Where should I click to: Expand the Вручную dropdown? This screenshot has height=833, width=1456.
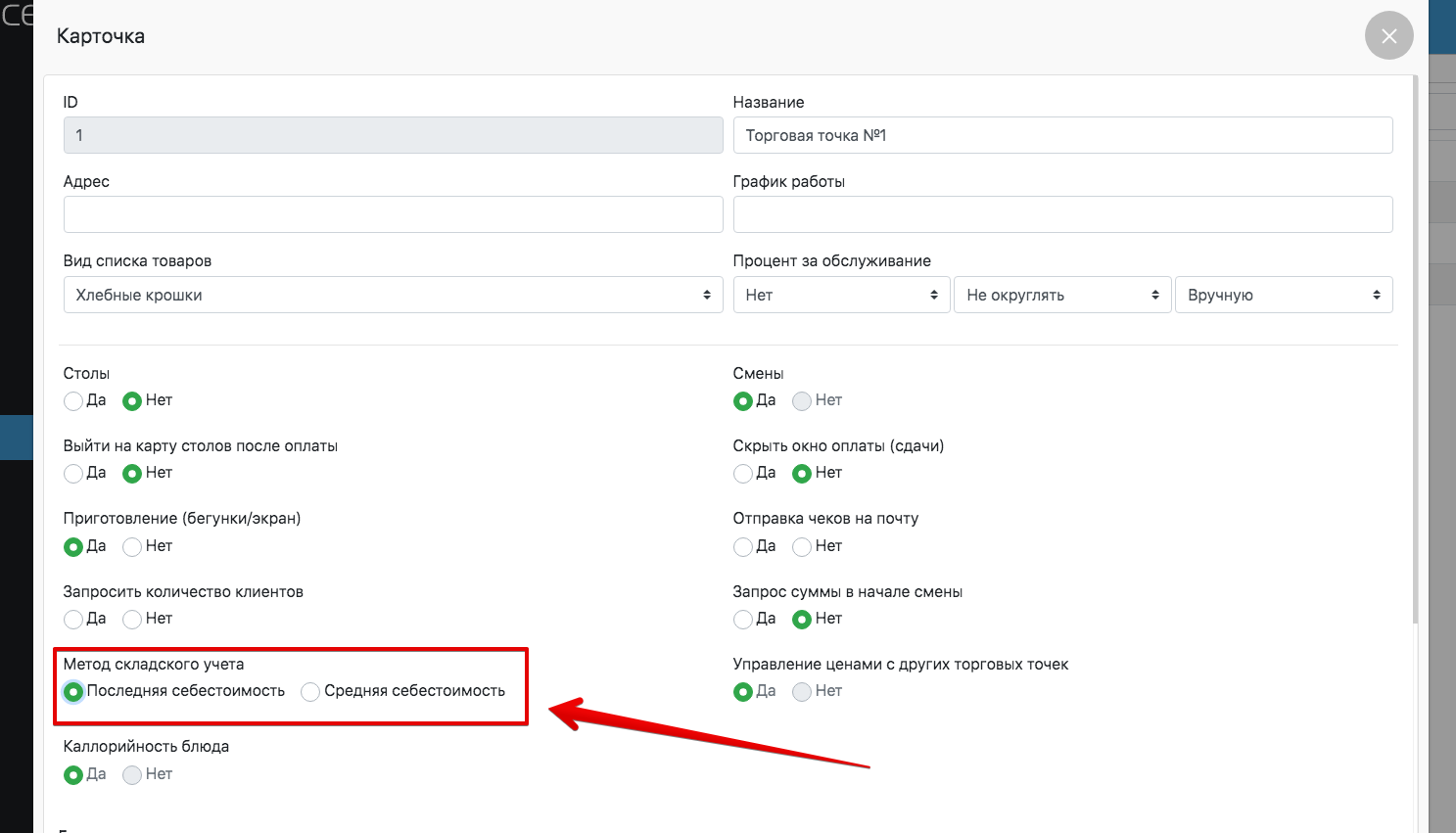click(x=1283, y=295)
